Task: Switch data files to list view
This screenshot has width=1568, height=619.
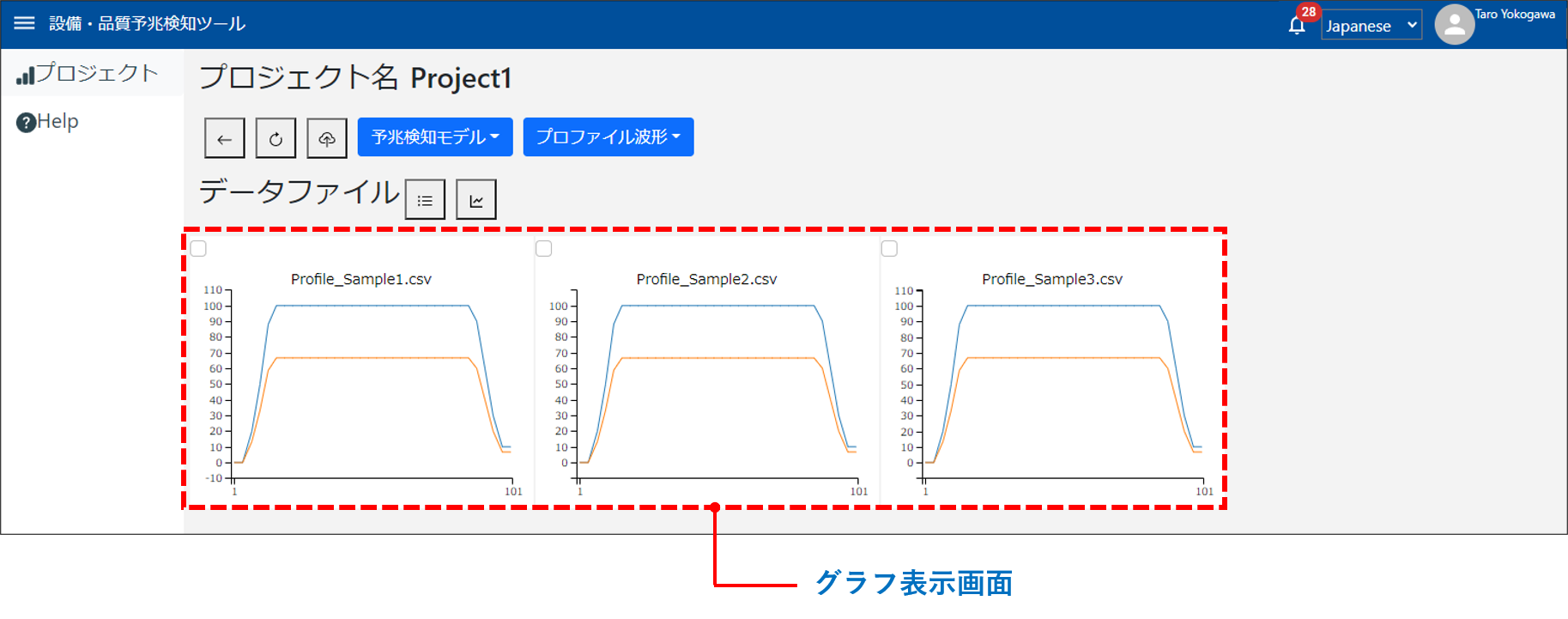Action: point(425,200)
